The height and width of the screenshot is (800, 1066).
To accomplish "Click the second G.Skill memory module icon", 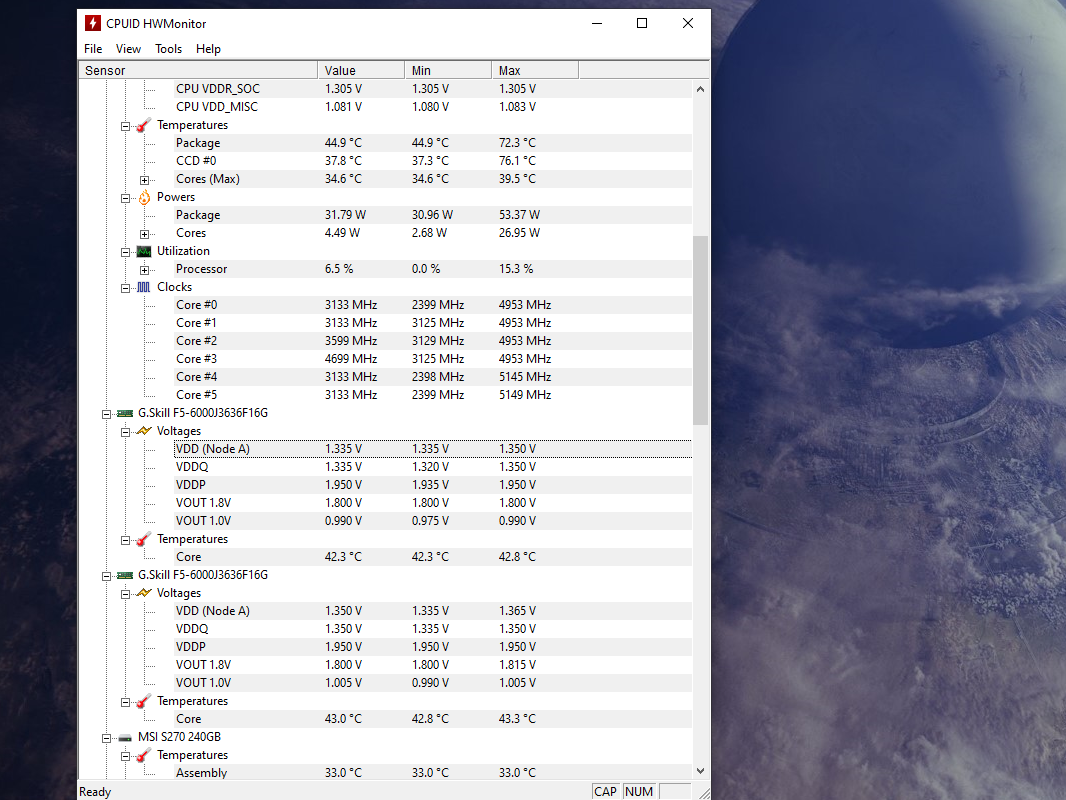I will pyautogui.click(x=124, y=575).
